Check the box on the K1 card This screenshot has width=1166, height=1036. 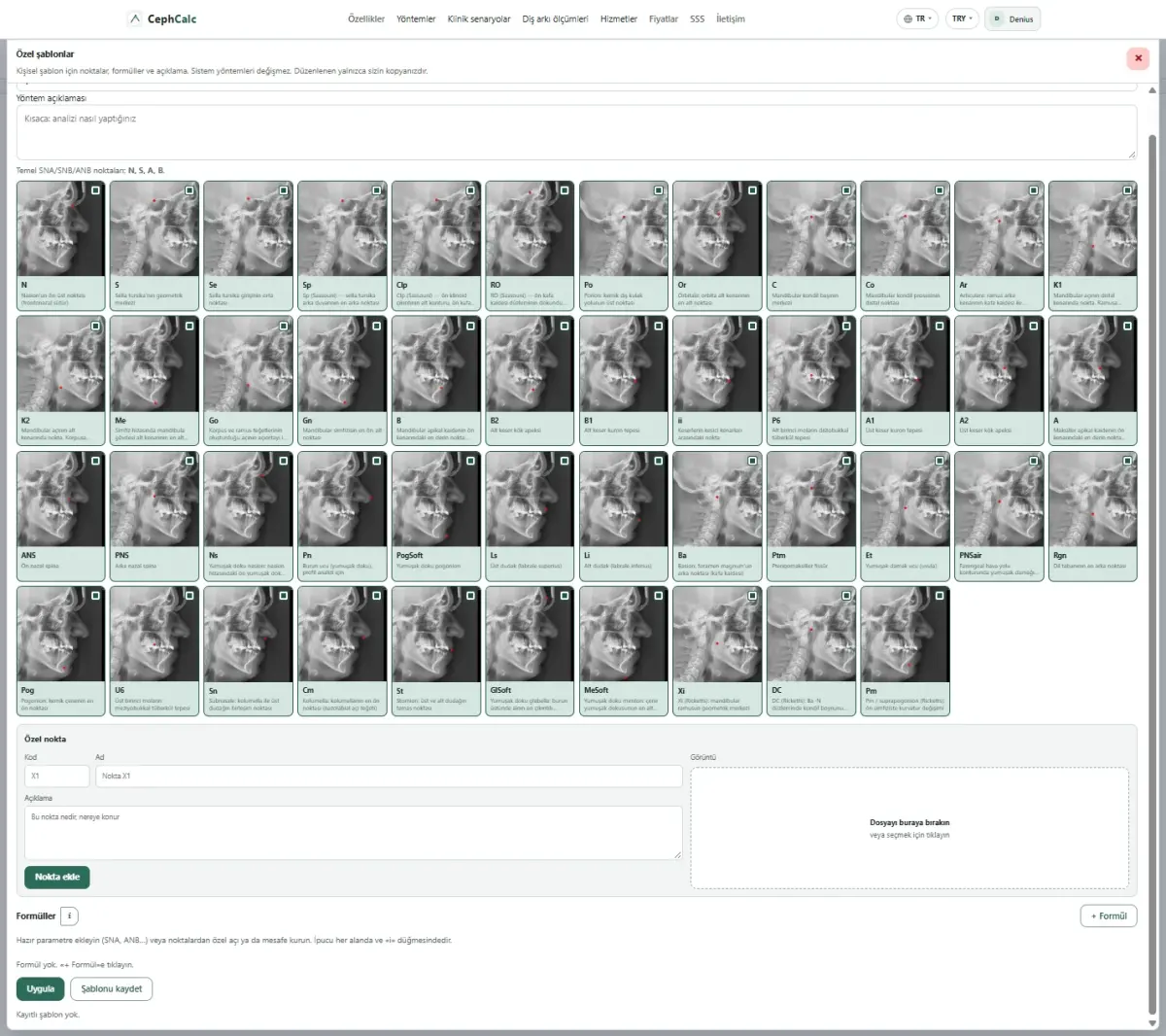coord(1128,190)
